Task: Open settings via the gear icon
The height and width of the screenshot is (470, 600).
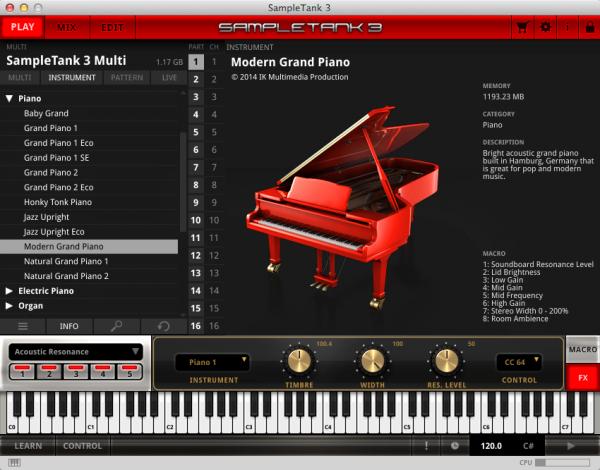Action: 545,27
